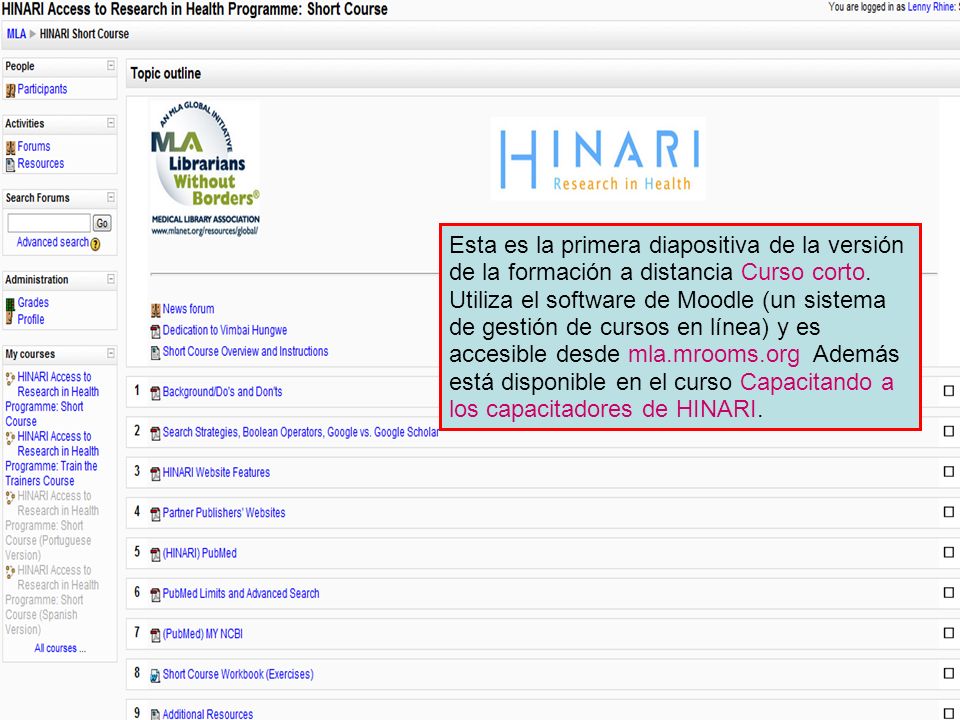Tick the checkbox for topic 1 Background

coord(949,391)
